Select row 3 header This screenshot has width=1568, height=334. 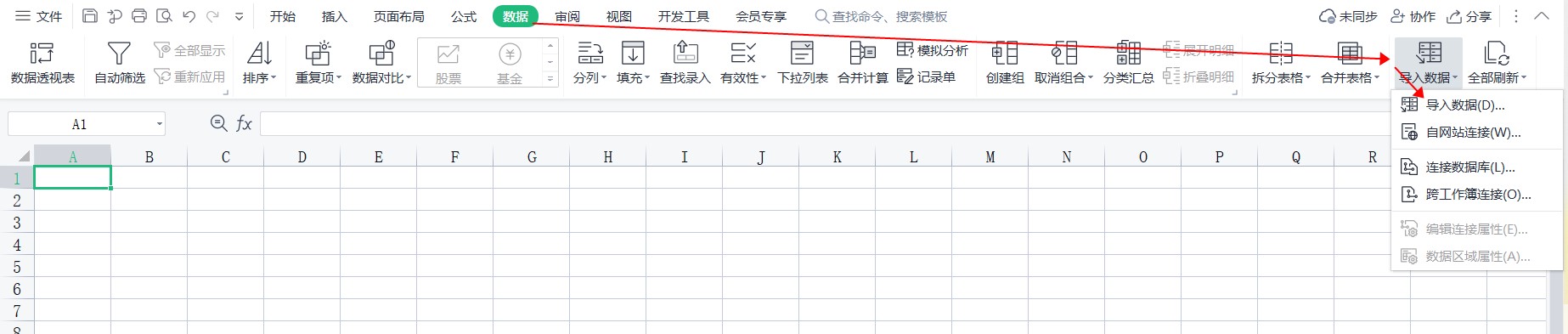point(16,223)
